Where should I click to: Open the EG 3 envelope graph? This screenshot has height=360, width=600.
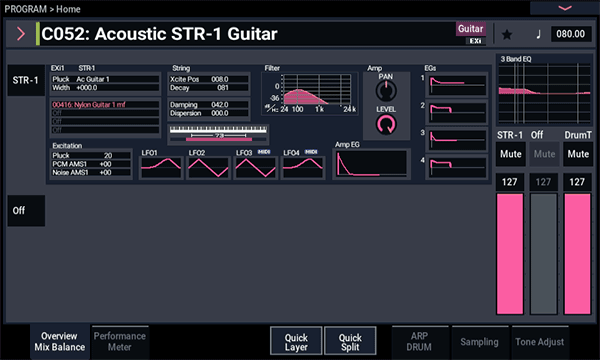coord(458,139)
